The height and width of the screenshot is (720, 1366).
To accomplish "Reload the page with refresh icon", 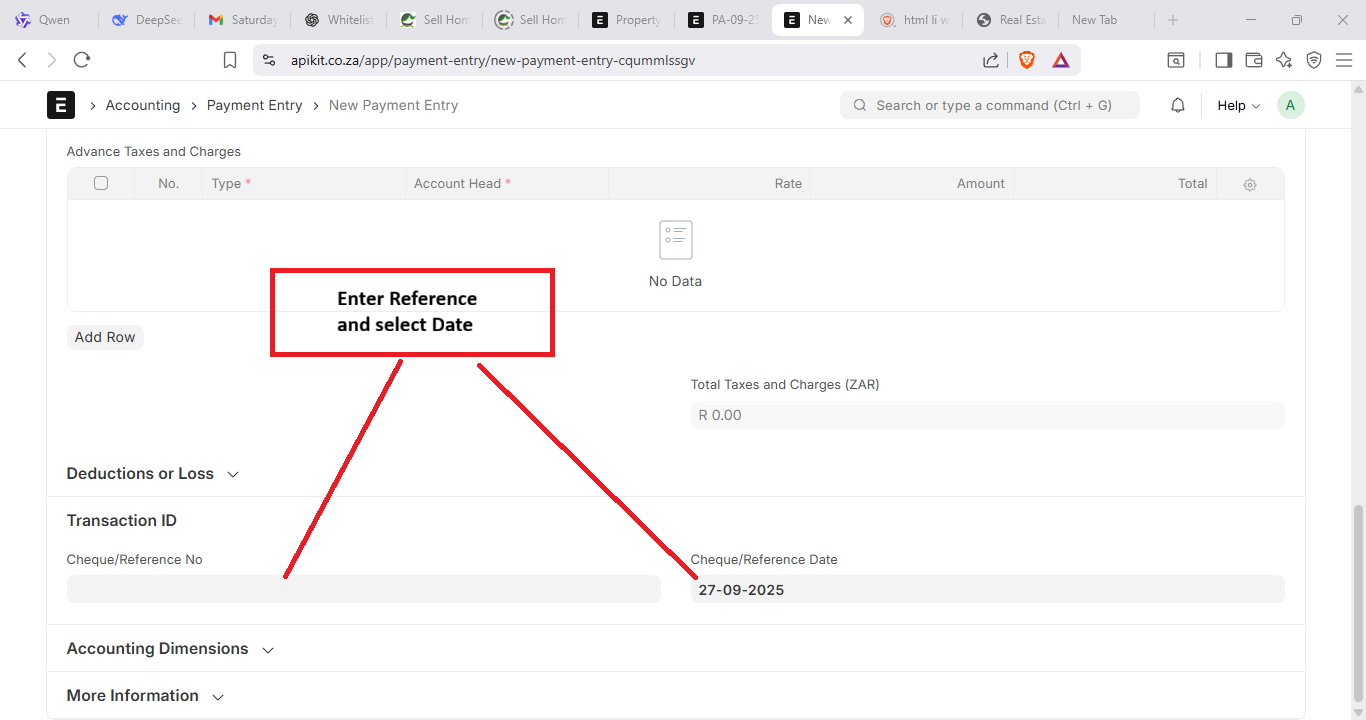I will [82, 60].
